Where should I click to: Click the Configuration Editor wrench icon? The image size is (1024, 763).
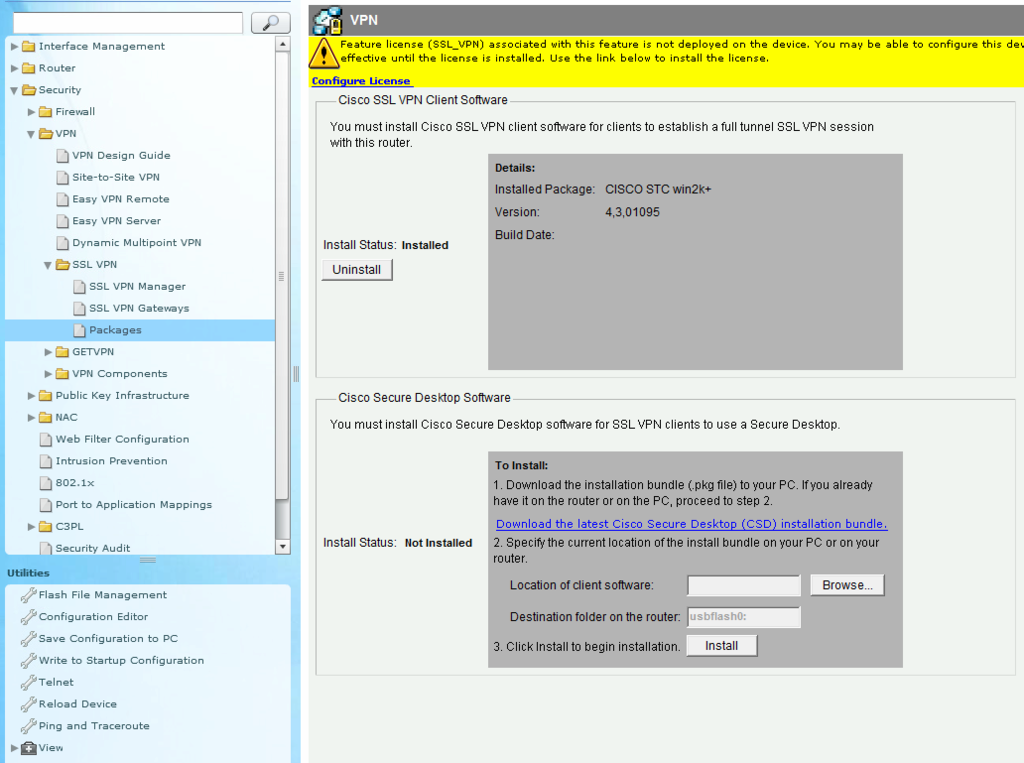coord(28,617)
